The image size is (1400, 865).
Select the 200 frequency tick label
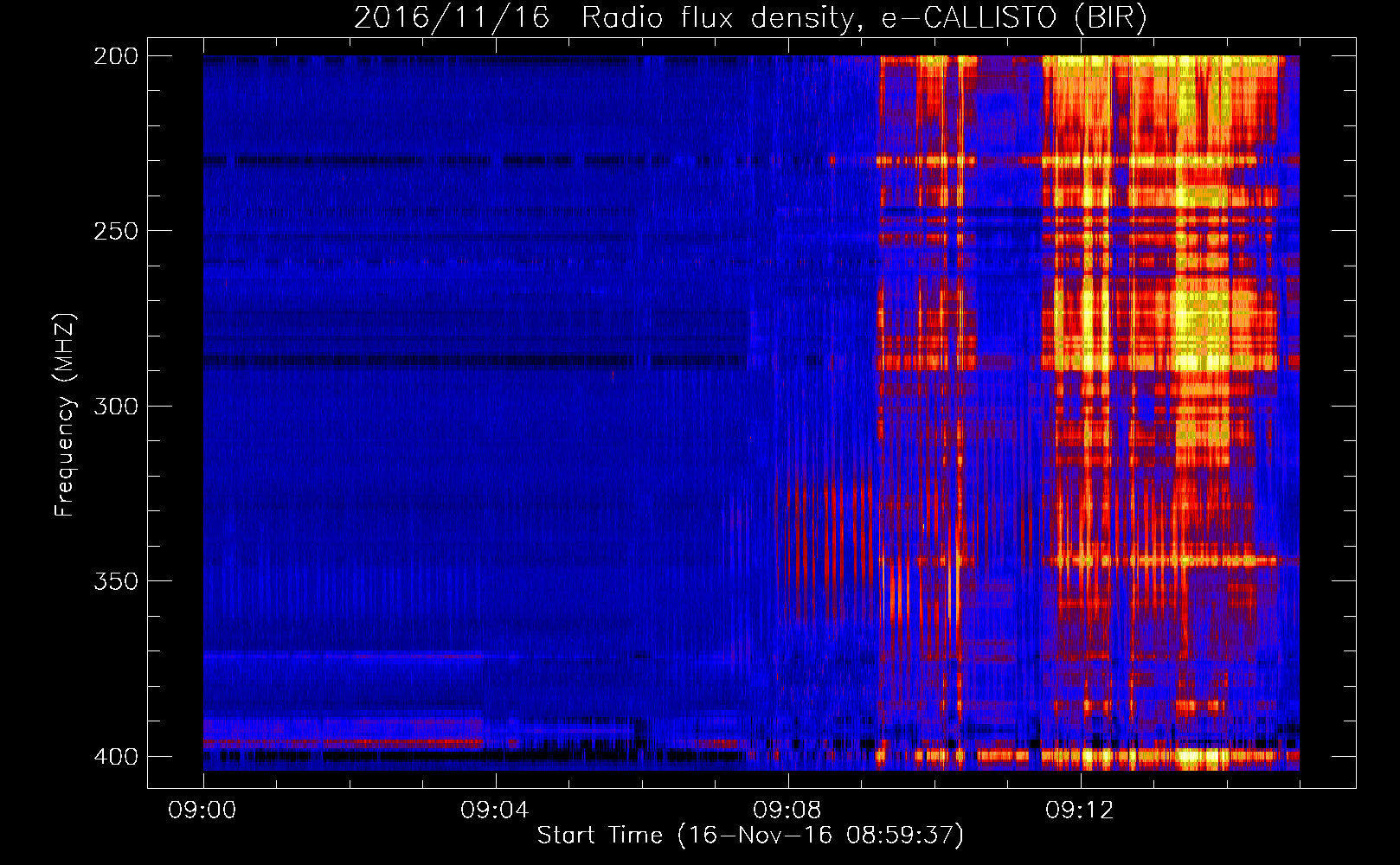(115, 56)
